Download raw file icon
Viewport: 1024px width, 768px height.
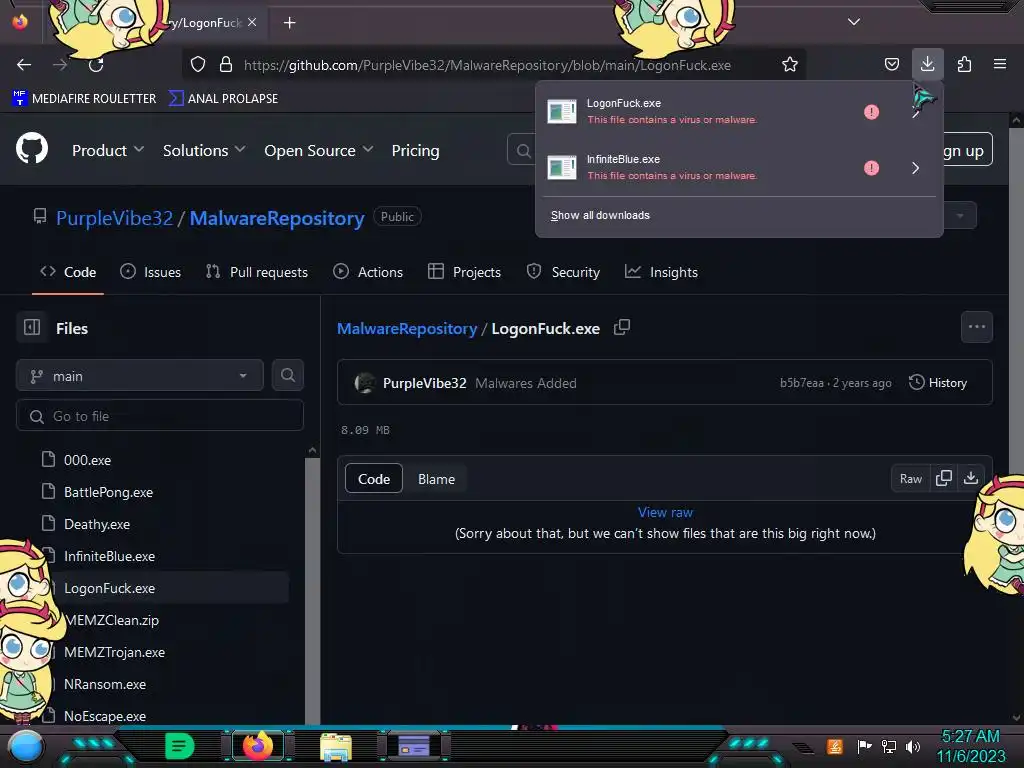coord(970,479)
